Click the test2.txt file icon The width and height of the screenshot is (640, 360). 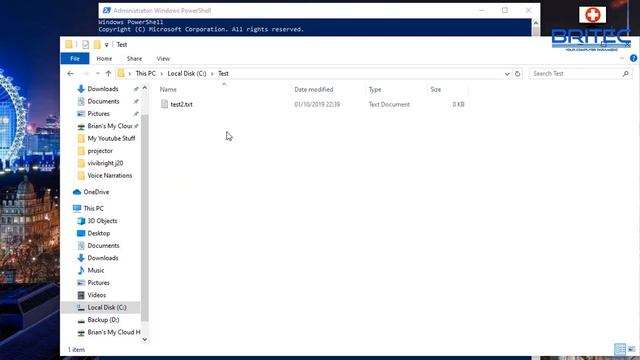(164, 104)
